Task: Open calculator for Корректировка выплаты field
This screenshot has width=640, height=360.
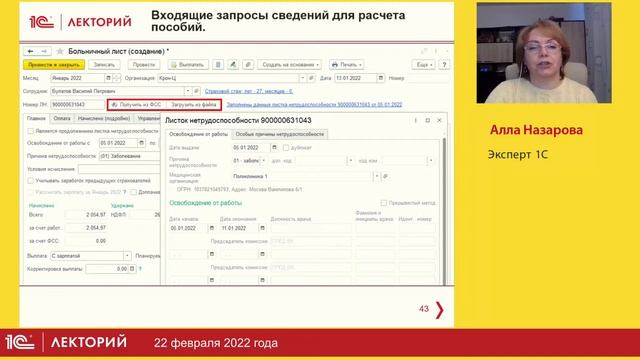Action: (x=132, y=269)
